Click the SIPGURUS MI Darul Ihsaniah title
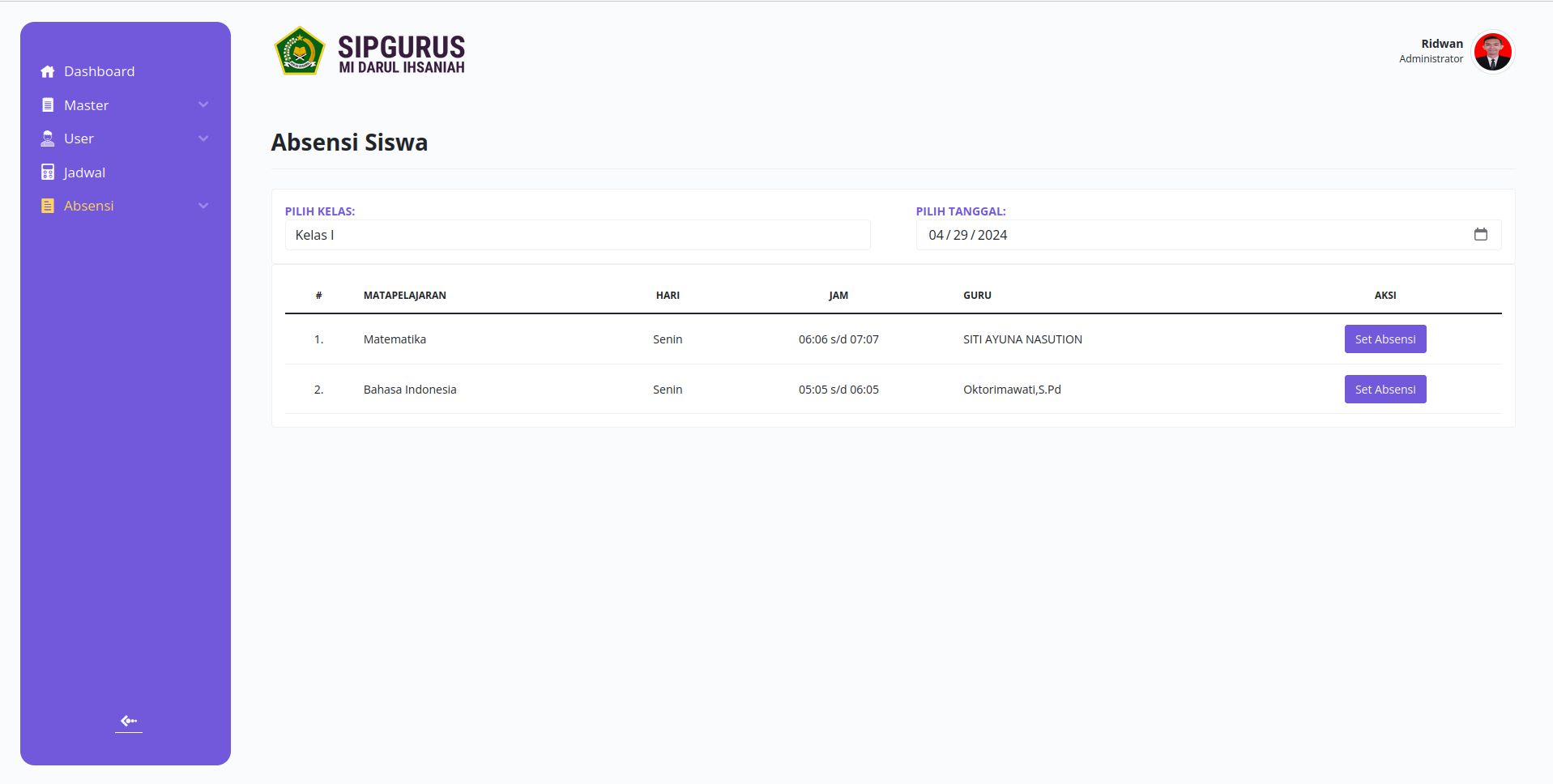Viewport: 1553px width, 784px height. click(x=402, y=53)
